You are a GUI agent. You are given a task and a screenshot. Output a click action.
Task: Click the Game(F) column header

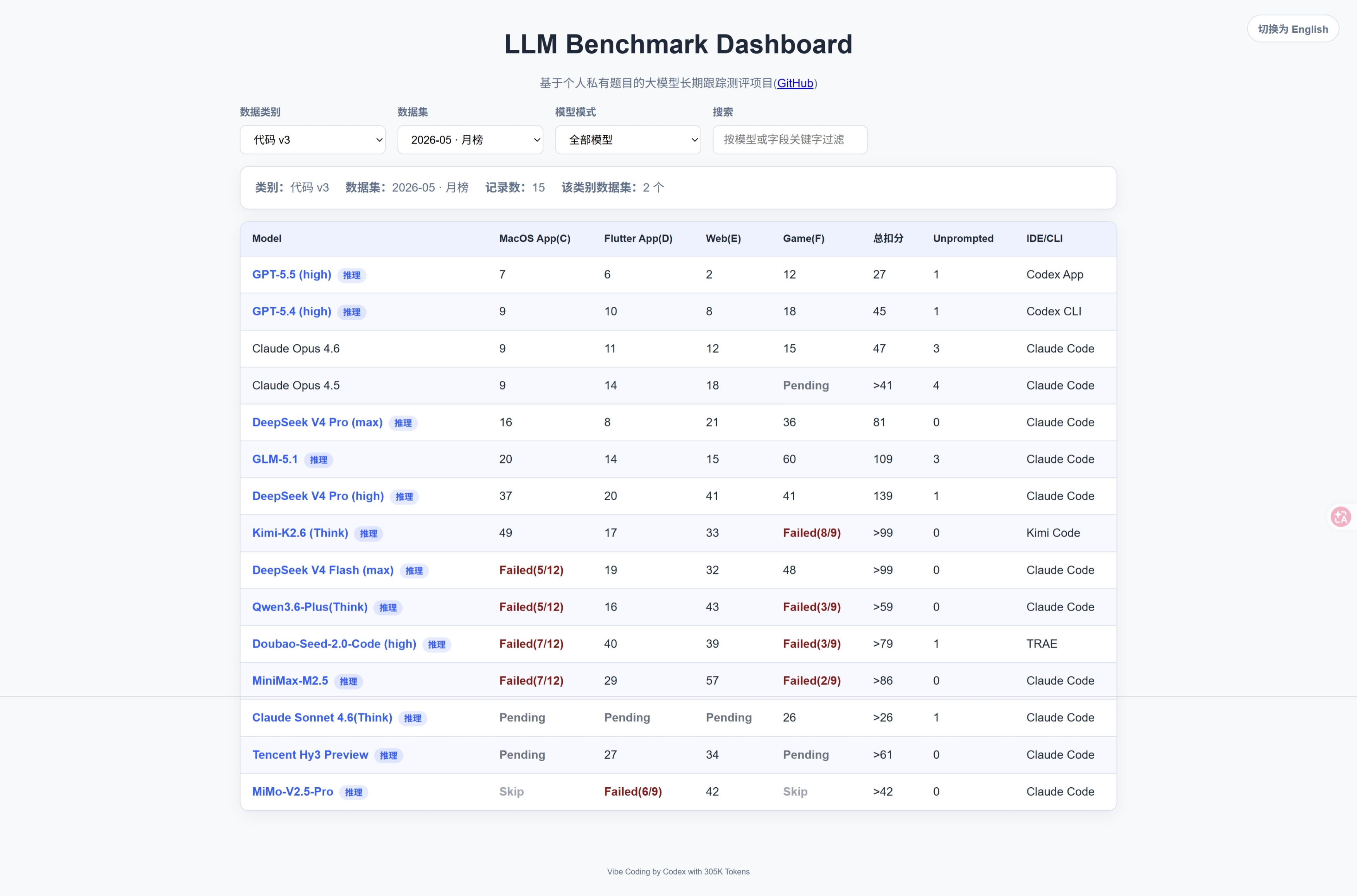click(803, 238)
